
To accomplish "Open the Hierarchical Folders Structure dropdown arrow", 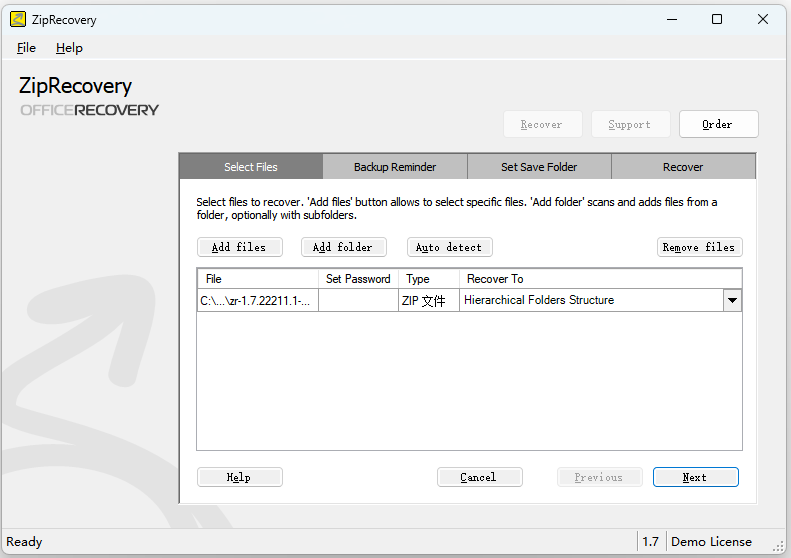I will coord(732,301).
